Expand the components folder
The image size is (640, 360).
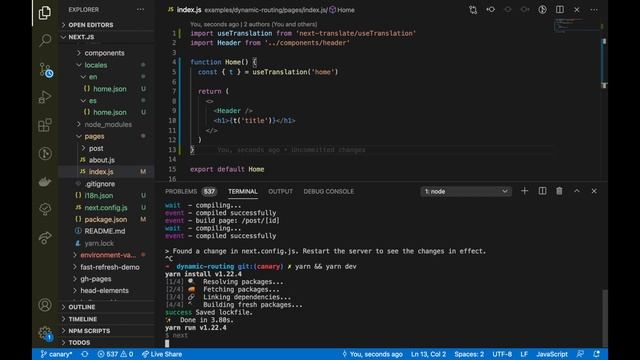click(107, 53)
